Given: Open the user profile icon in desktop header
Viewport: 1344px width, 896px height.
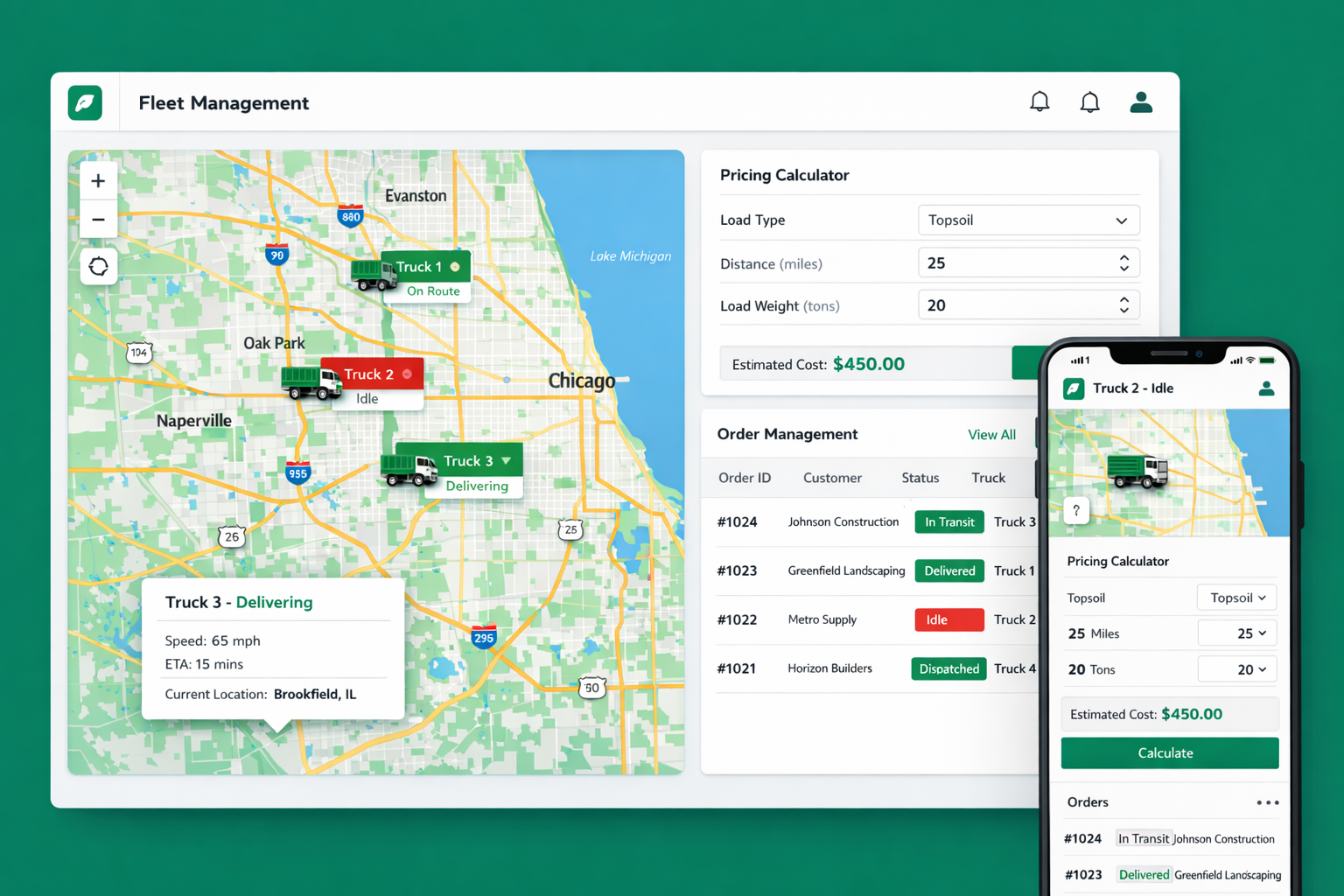Looking at the screenshot, I should (x=1140, y=102).
